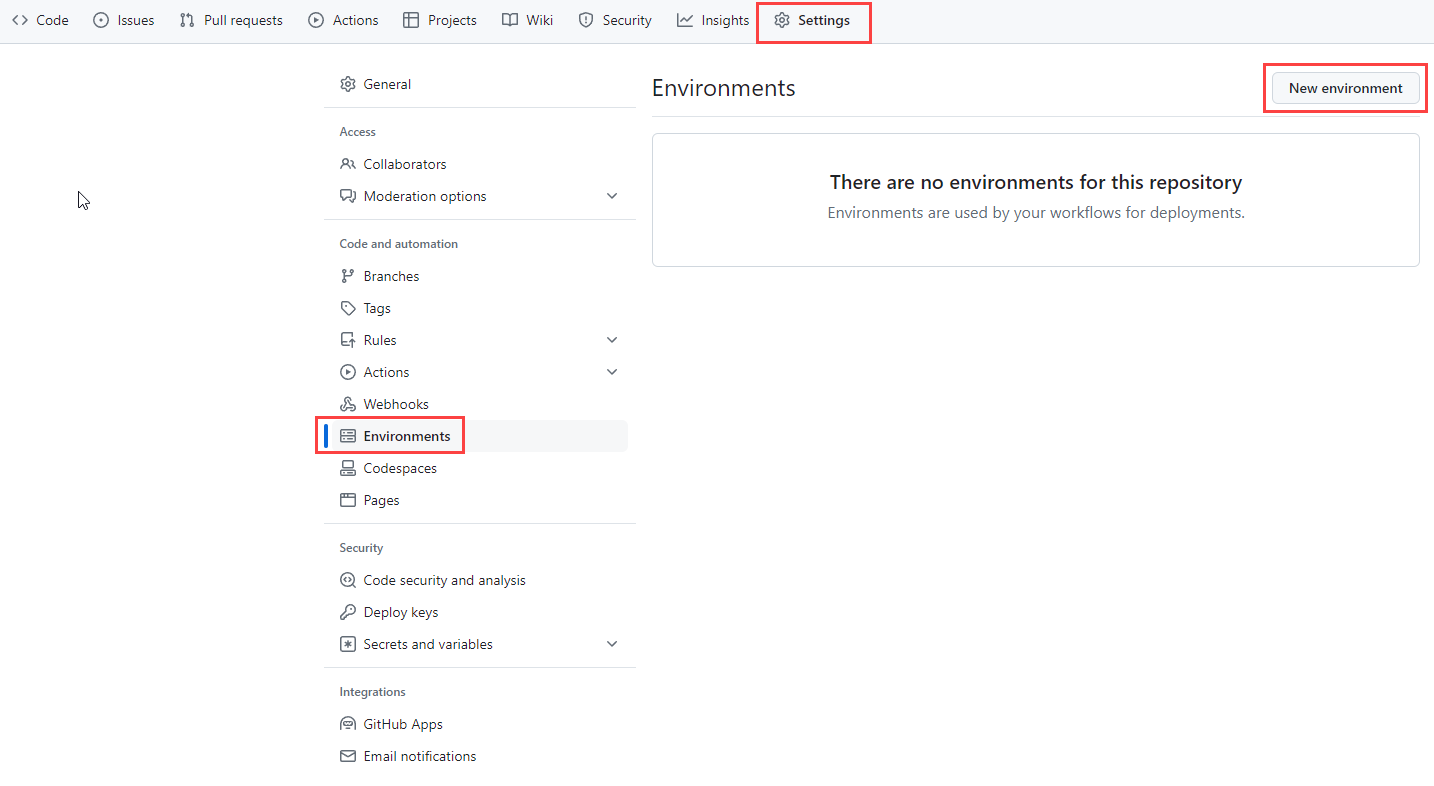The image size is (1434, 786).
Task: Click the key icon beside Deploy keys
Action: [348, 612]
